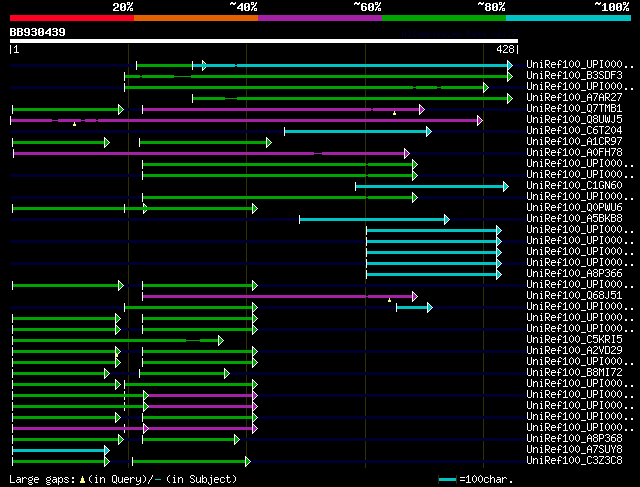Click the cyan alignment bar for UniRef100_A8P366
640x487 pixels.
[434, 274]
